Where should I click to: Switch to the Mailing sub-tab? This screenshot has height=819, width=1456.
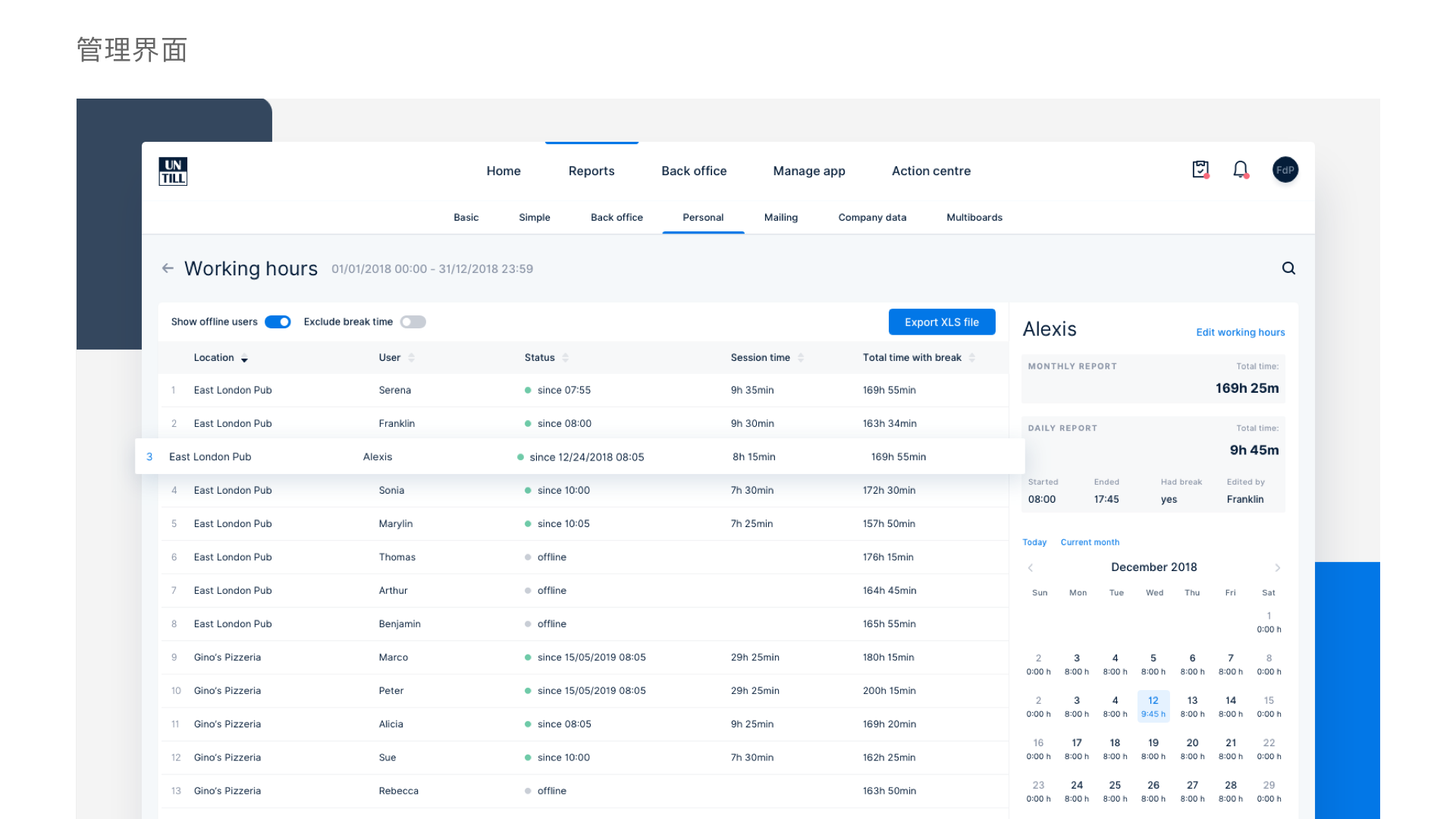(x=780, y=218)
